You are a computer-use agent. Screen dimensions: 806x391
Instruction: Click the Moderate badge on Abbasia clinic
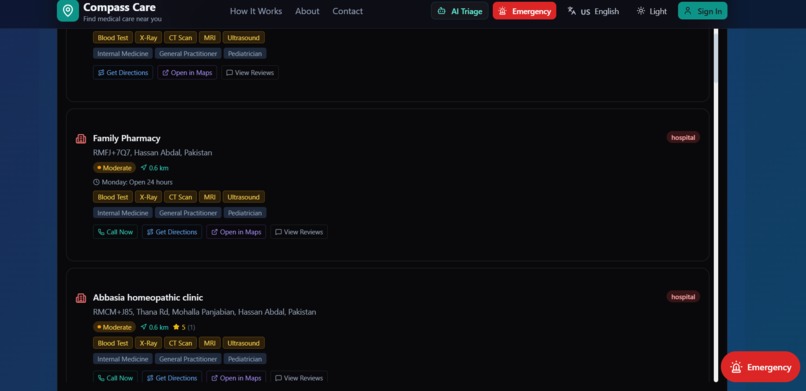coord(114,327)
